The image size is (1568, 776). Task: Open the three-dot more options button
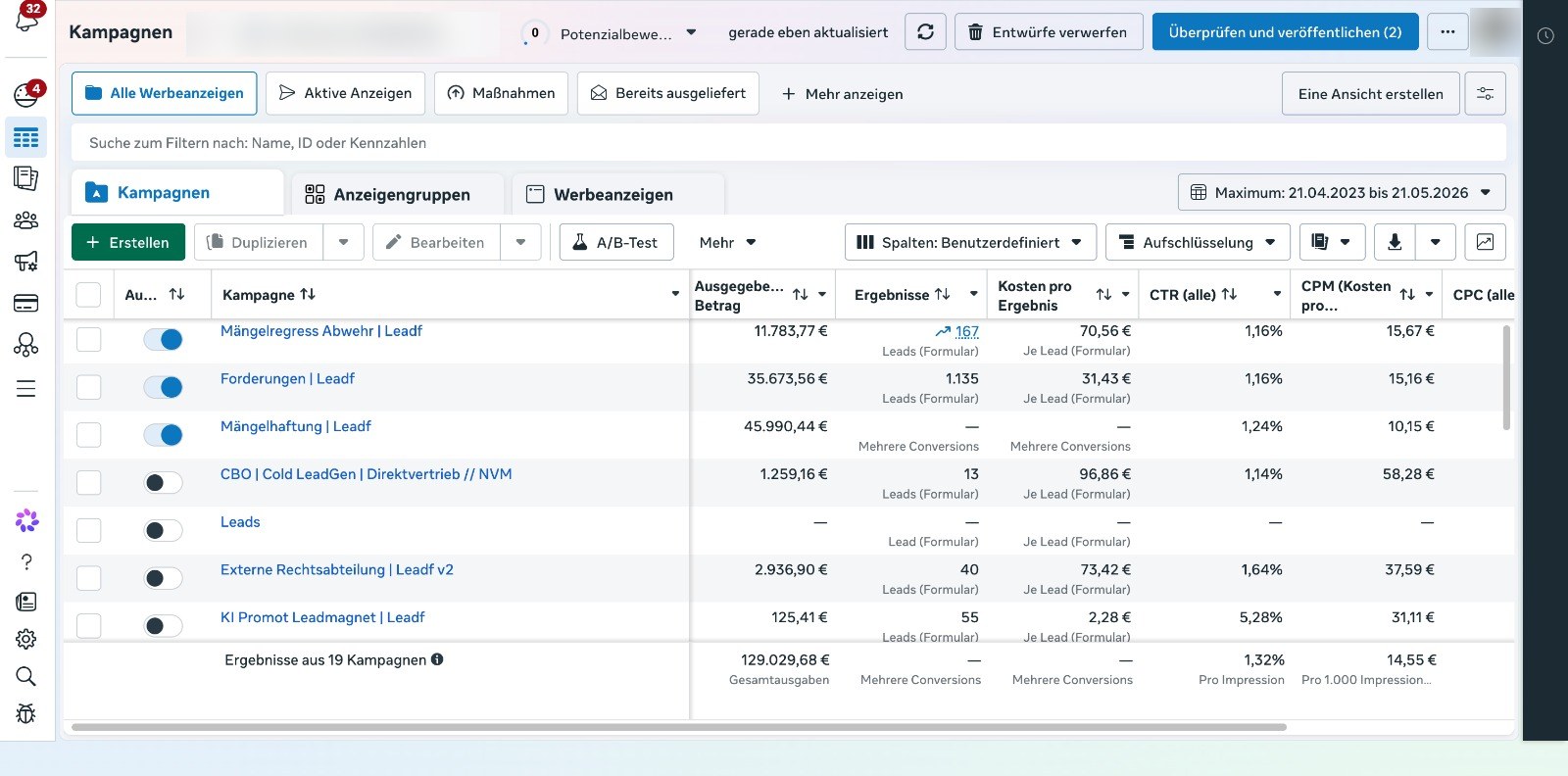click(1447, 32)
